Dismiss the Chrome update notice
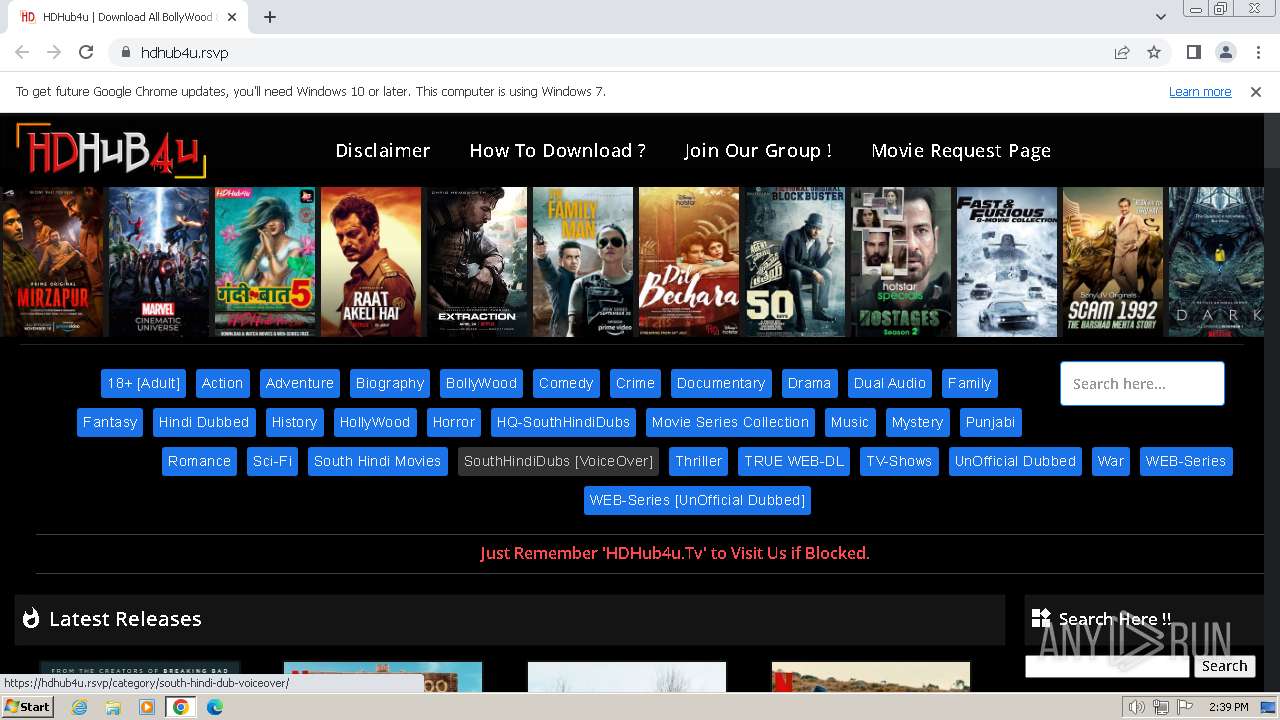 point(1256,92)
